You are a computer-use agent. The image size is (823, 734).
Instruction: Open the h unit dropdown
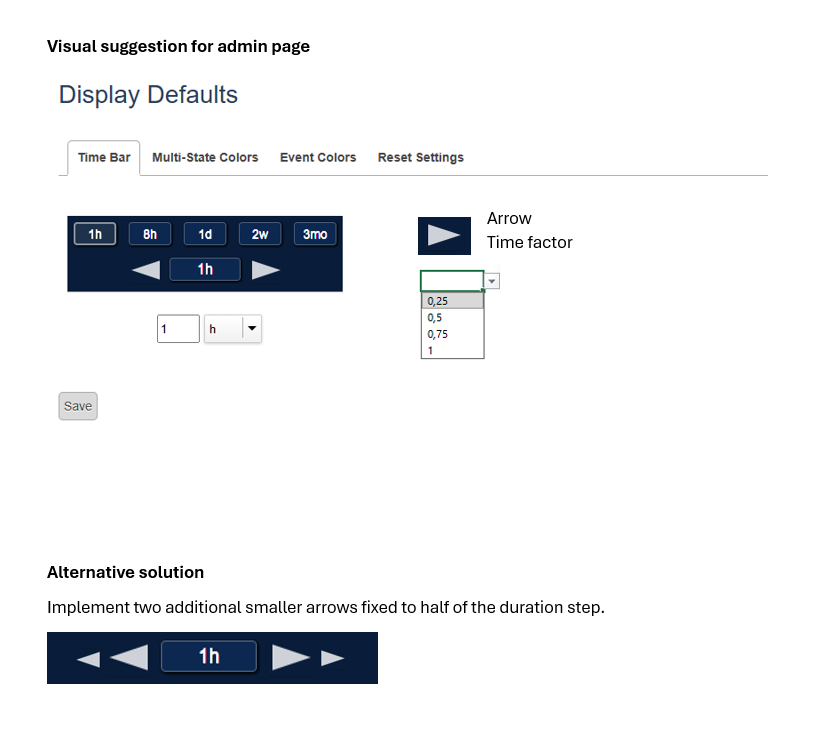click(232, 328)
